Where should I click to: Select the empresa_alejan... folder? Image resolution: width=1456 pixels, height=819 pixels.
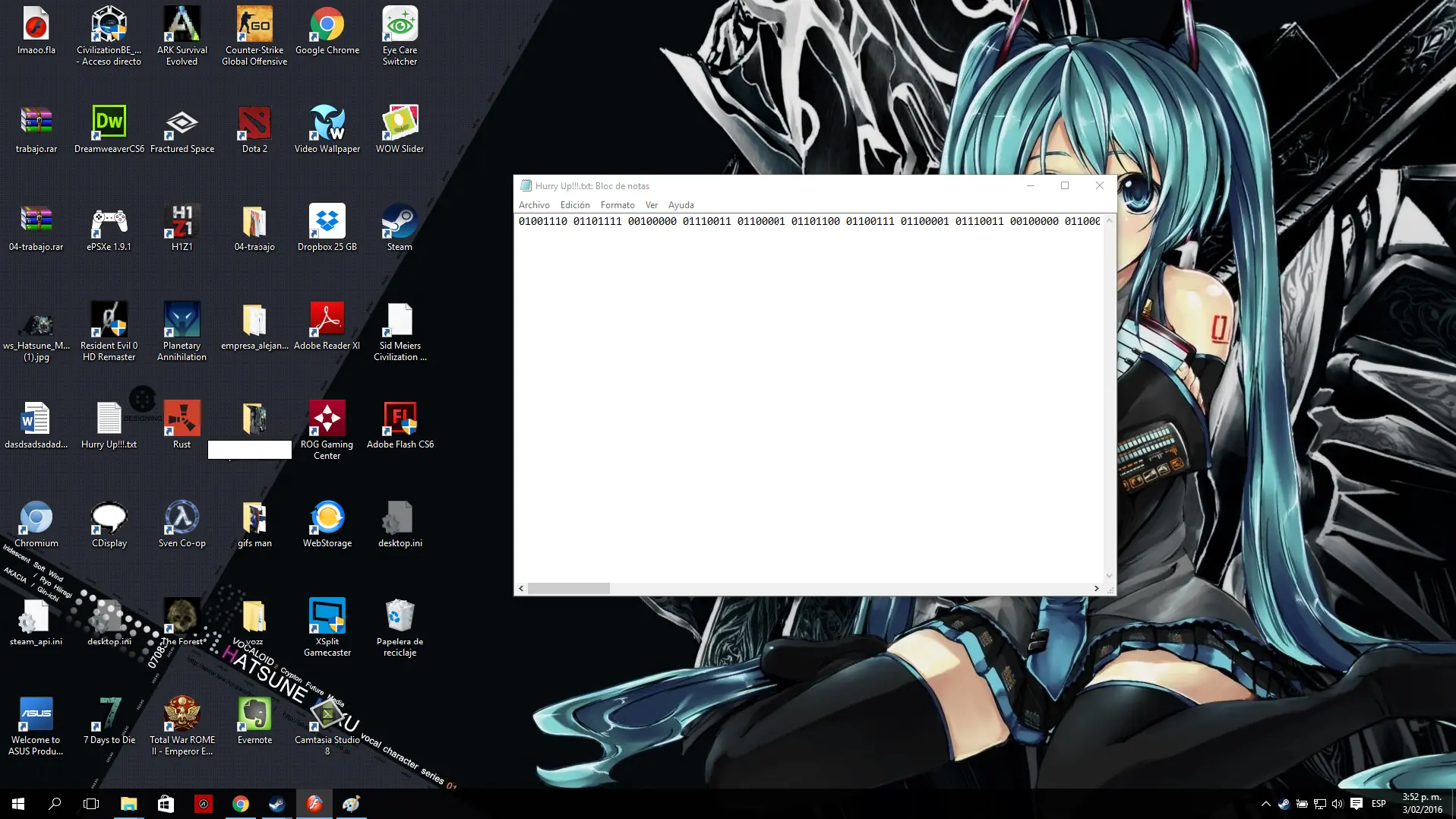point(254,327)
